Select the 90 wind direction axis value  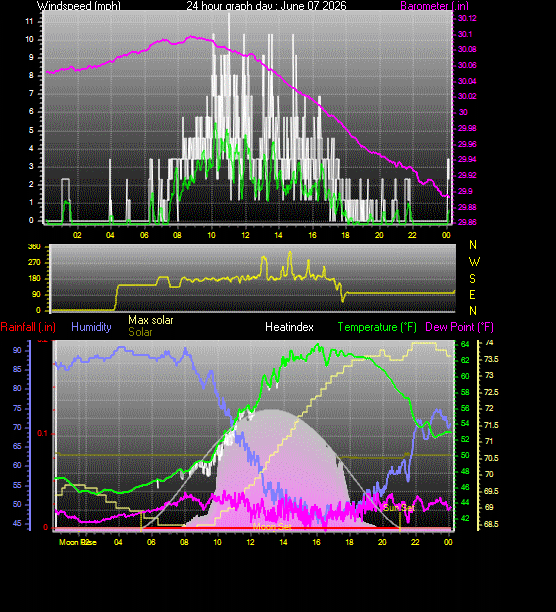(36, 294)
